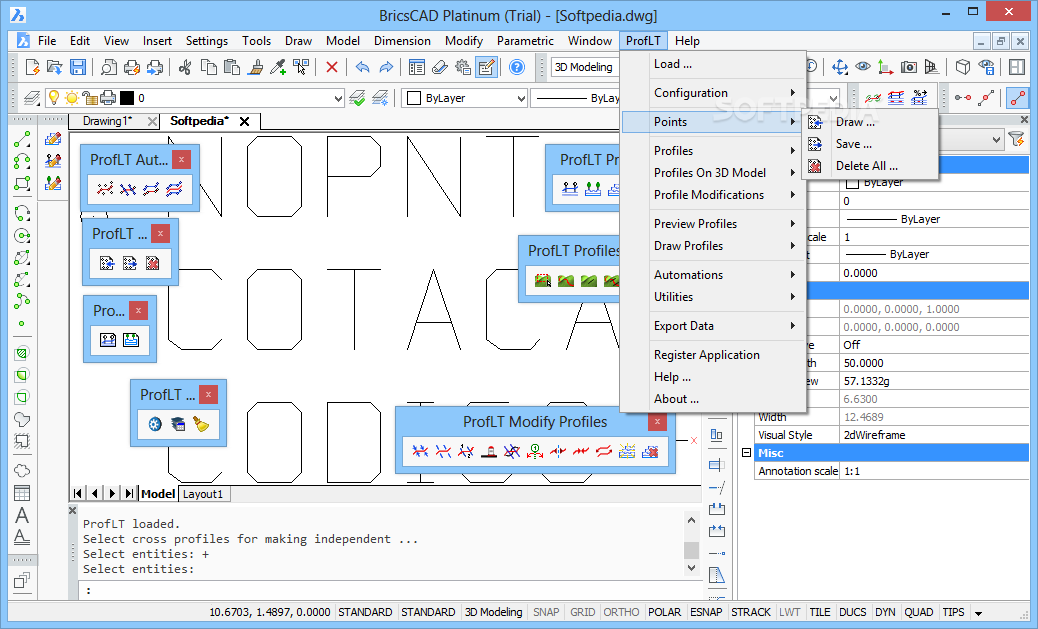Image resolution: width=1038 pixels, height=629 pixels.
Task: Click Load ... in ProfLT menu
Action: coord(673,64)
